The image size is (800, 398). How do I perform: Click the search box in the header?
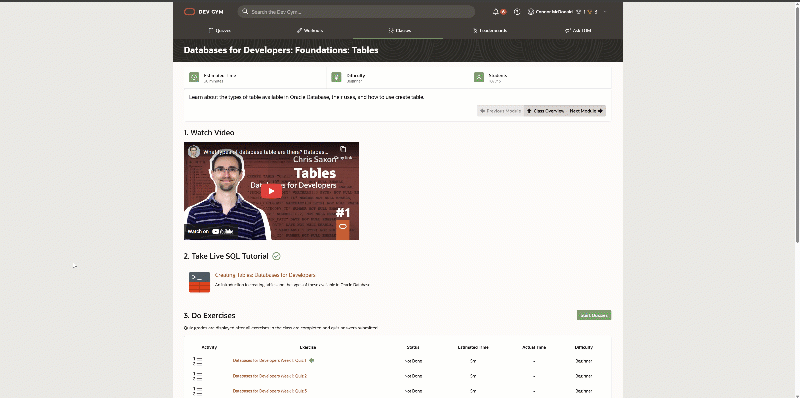pyautogui.click(x=356, y=12)
